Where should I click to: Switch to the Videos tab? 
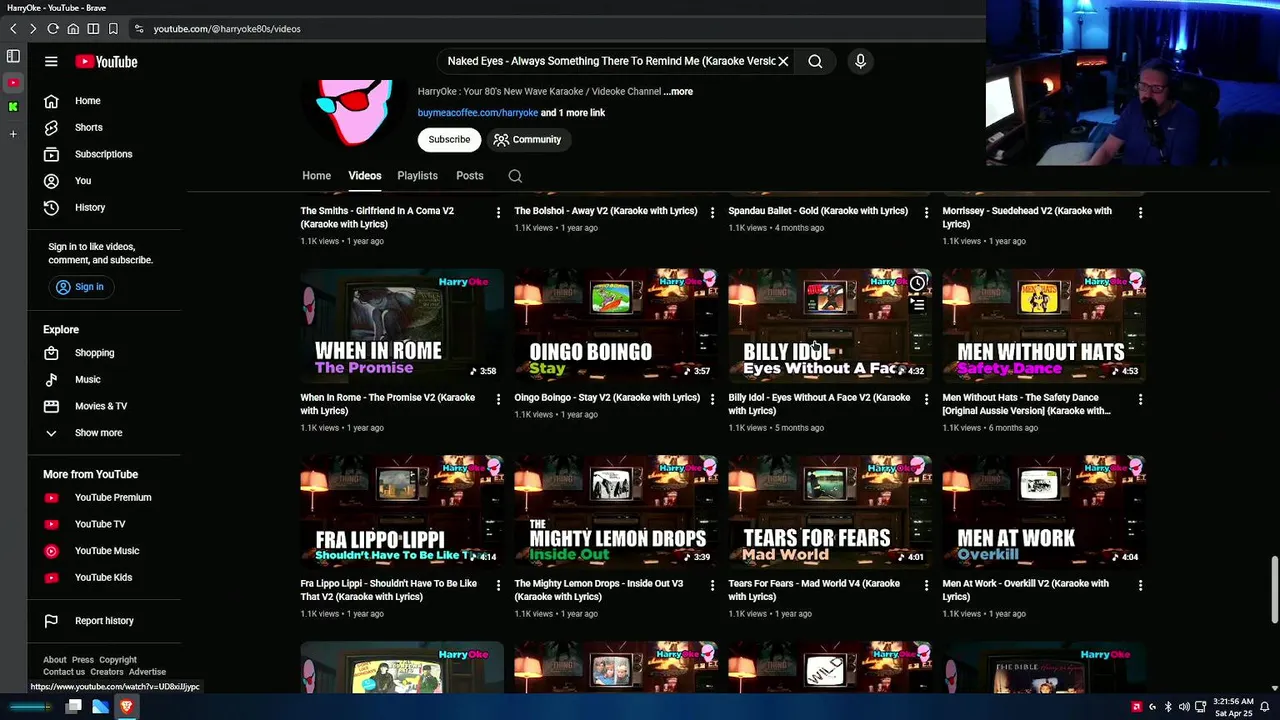(364, 176)
